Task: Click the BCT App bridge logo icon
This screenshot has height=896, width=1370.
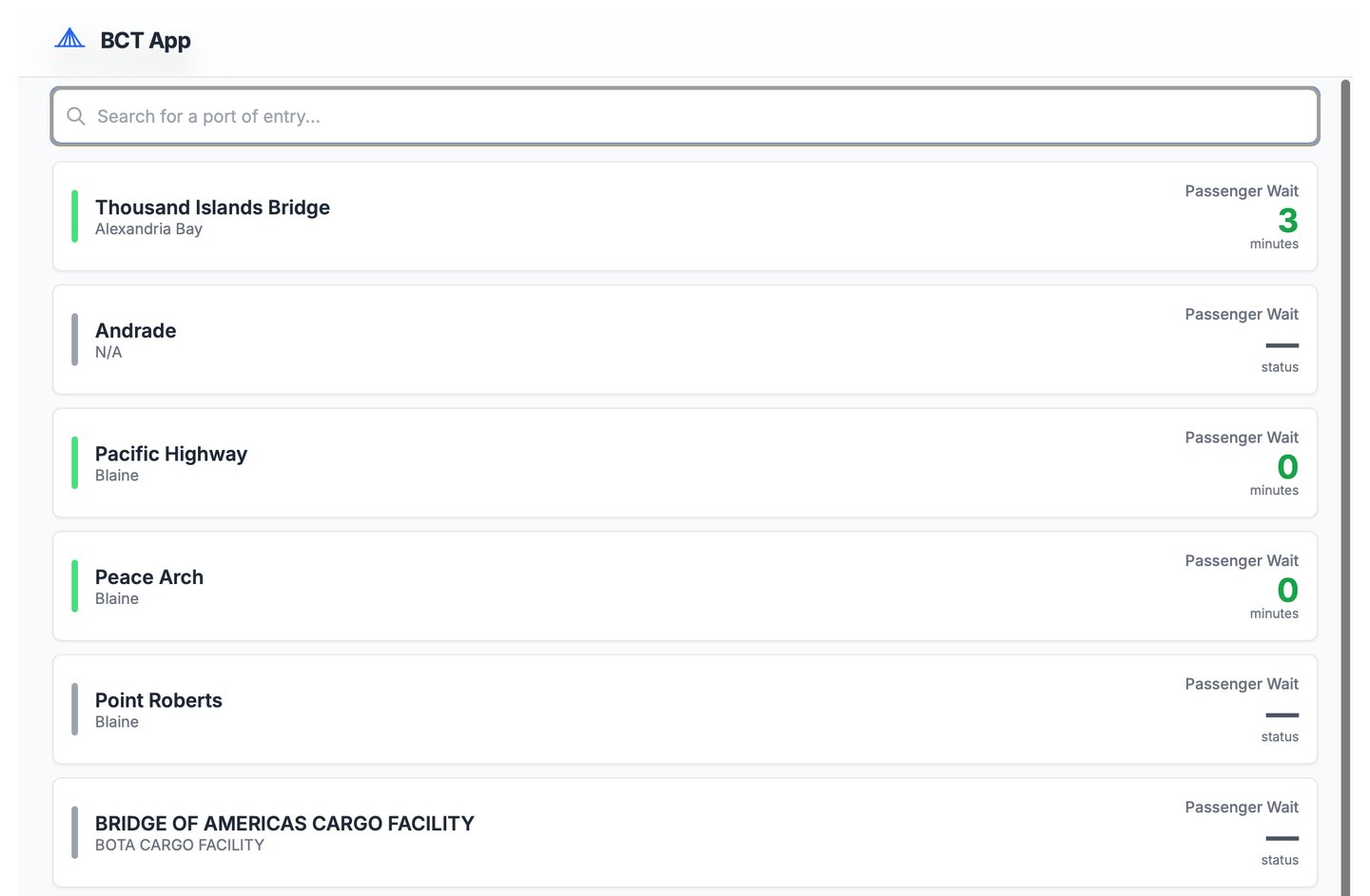Action: pyautogui.click(x=69, y=39)
